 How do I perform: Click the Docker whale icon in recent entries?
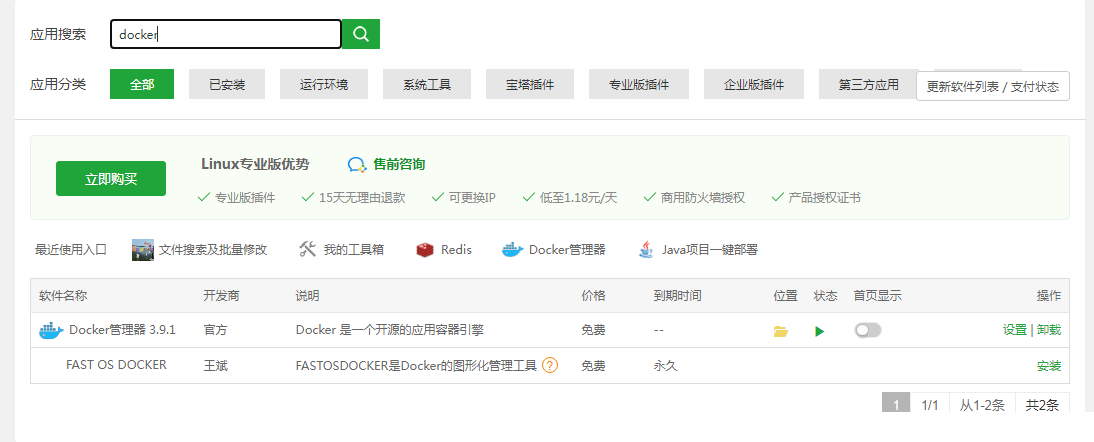coord(513,250)
